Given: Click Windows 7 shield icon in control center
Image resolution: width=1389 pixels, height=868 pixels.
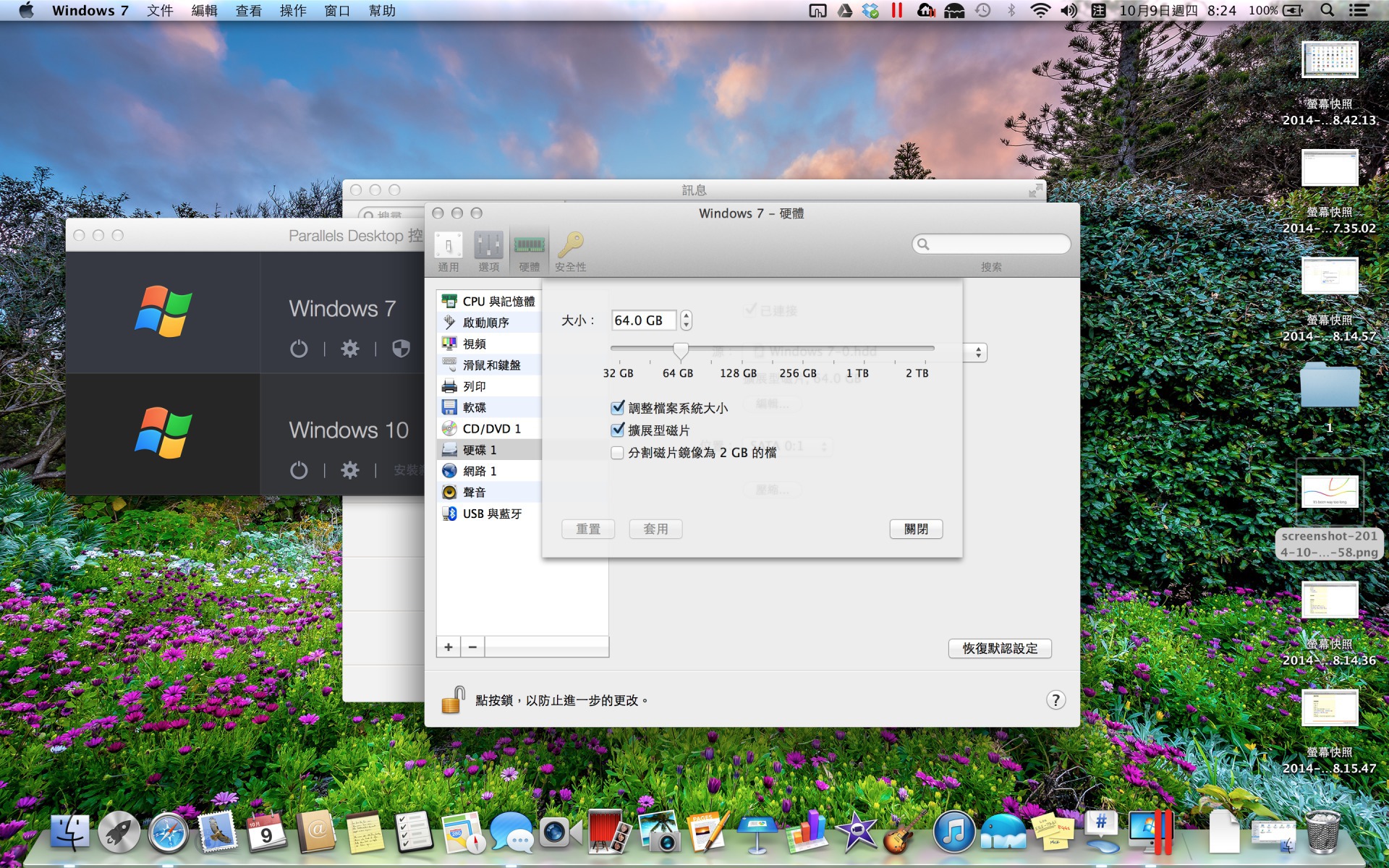Looking at the screenshot, I should pos(401,349).
